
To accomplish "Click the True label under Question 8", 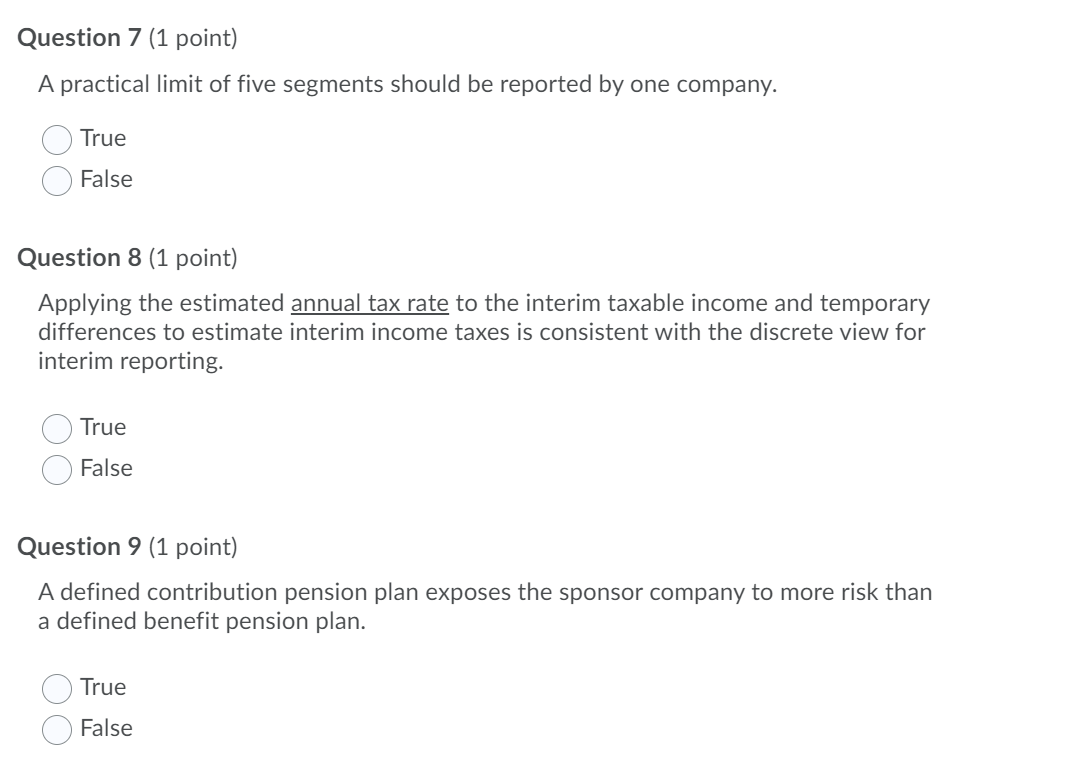I will (x=103, y=427).
